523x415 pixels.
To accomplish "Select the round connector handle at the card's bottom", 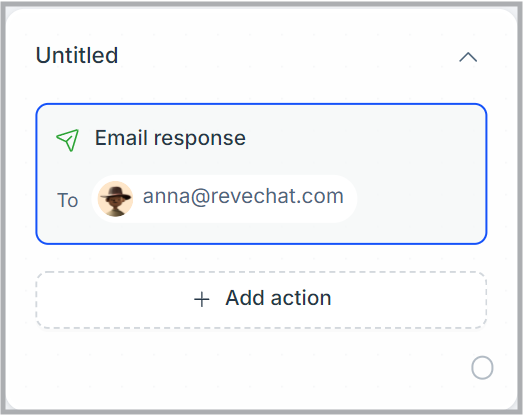I will (482, 368).
